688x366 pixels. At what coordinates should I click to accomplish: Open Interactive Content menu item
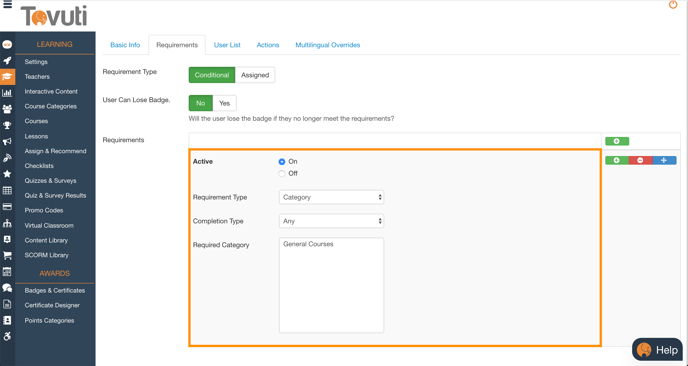click(51, 91)
